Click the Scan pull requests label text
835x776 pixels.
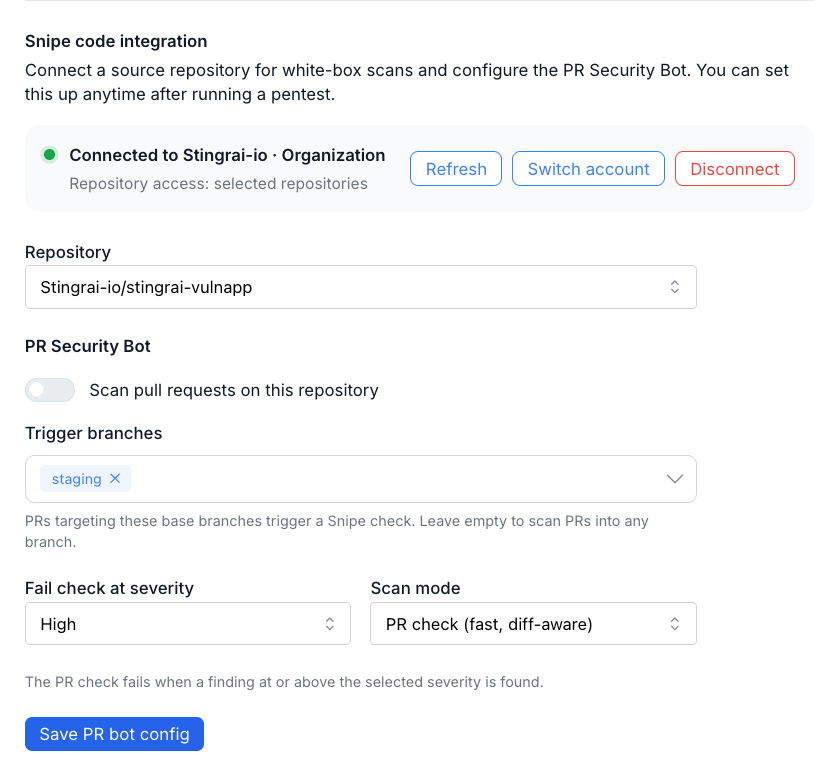[x=234, y=390]
